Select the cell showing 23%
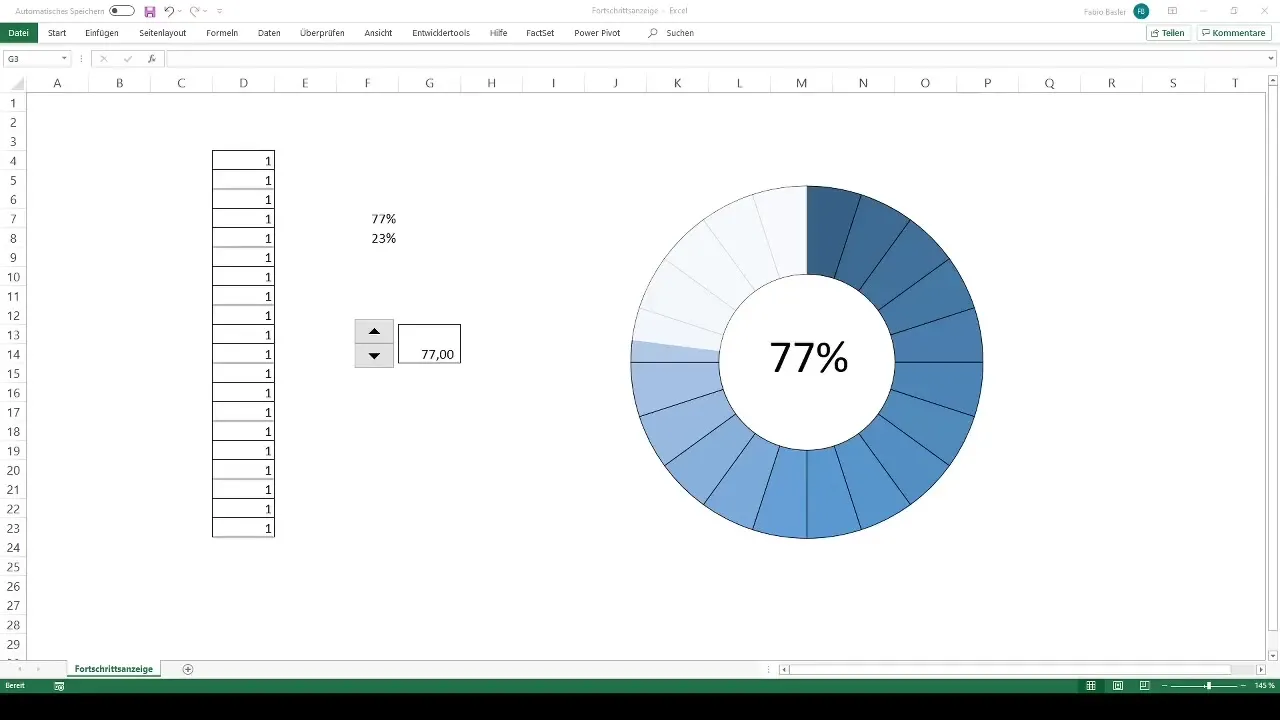 [367, 238]
